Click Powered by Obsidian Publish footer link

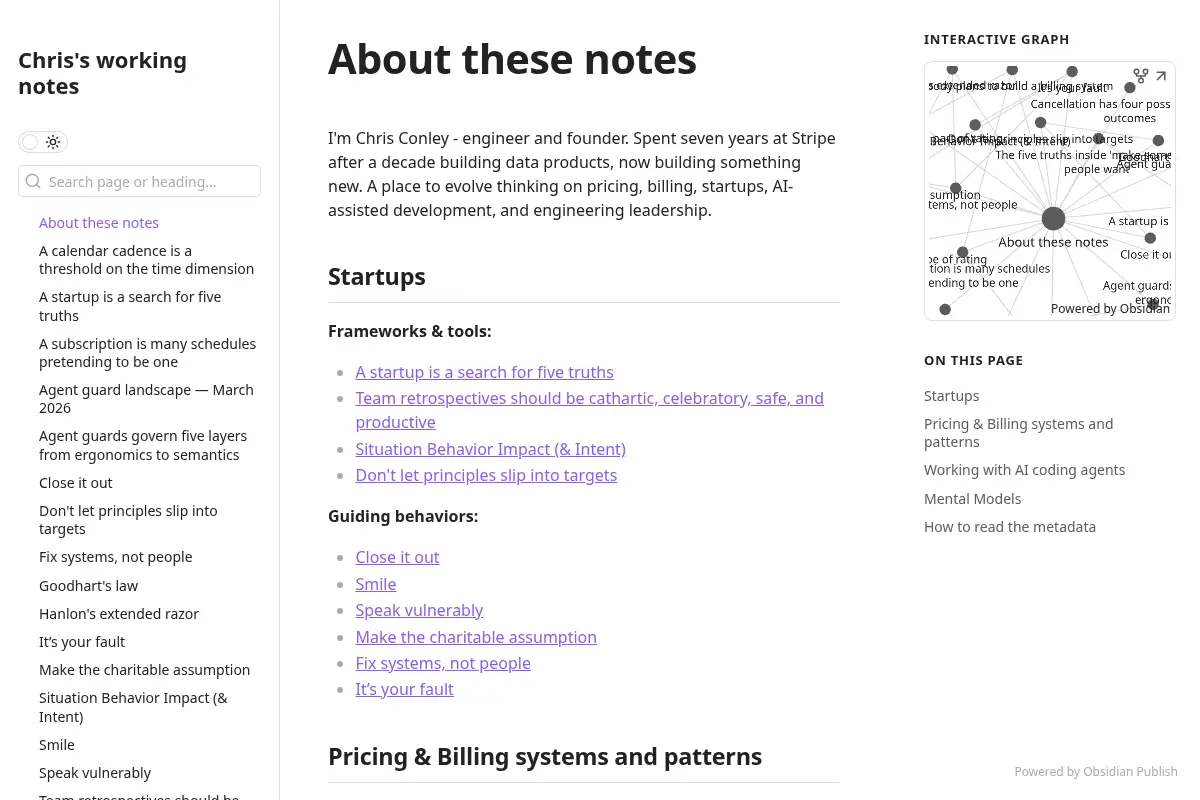click(x=1096, y=772)
